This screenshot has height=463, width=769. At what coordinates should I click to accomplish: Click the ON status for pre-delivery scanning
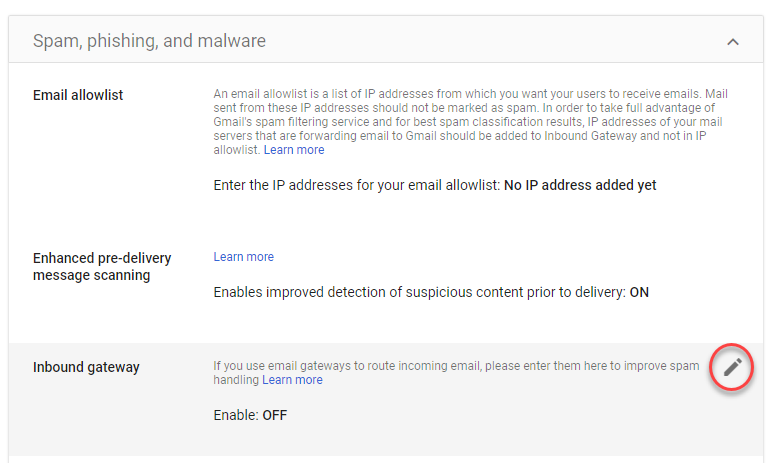tap(639, 292)
